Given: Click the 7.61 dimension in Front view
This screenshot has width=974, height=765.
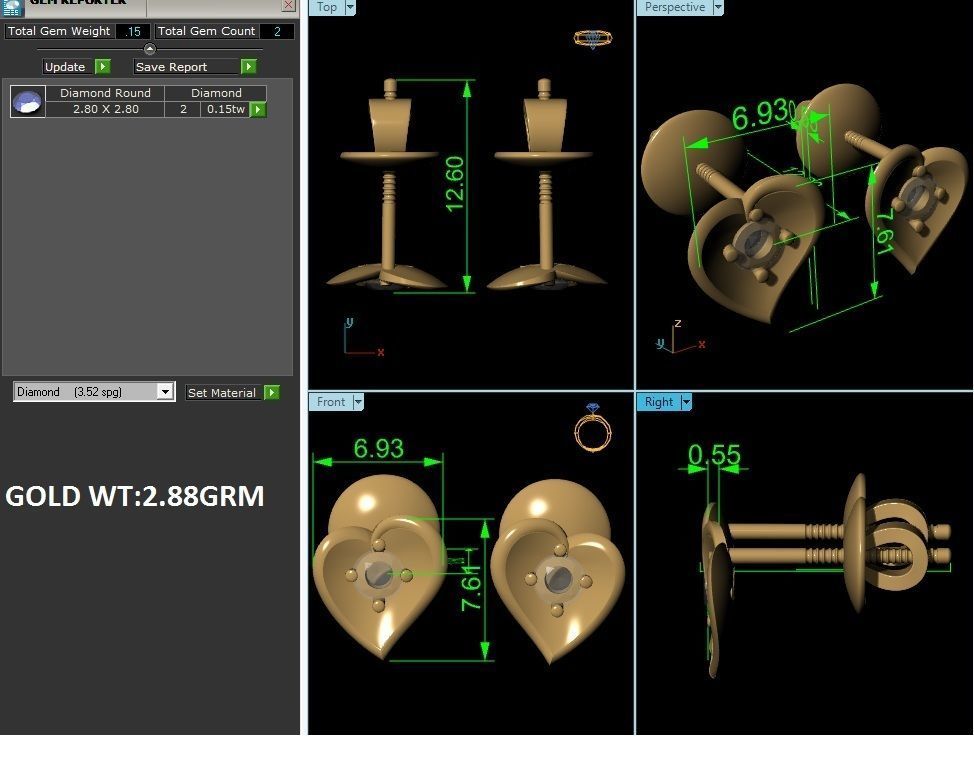Looking at the screenshot, I should coord(470,587).
